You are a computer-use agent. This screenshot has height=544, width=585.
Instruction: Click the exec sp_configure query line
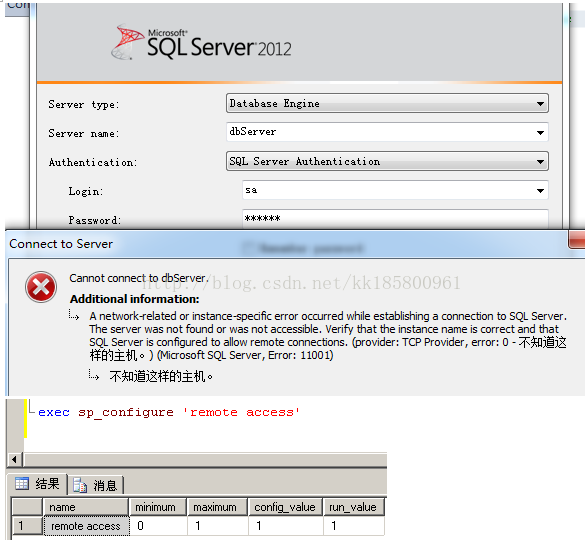tap(169, 412)
